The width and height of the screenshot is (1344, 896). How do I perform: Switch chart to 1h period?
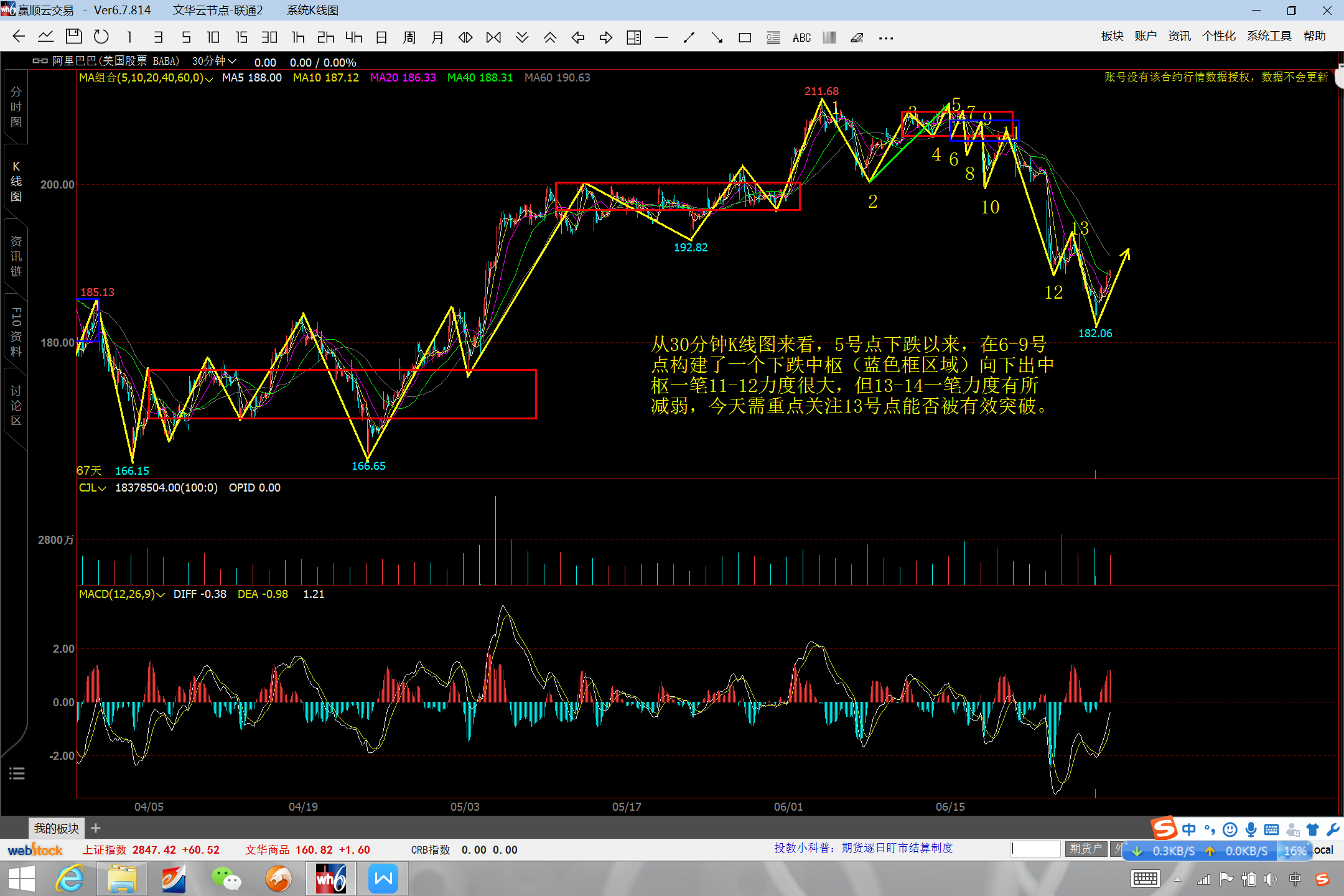298,37
